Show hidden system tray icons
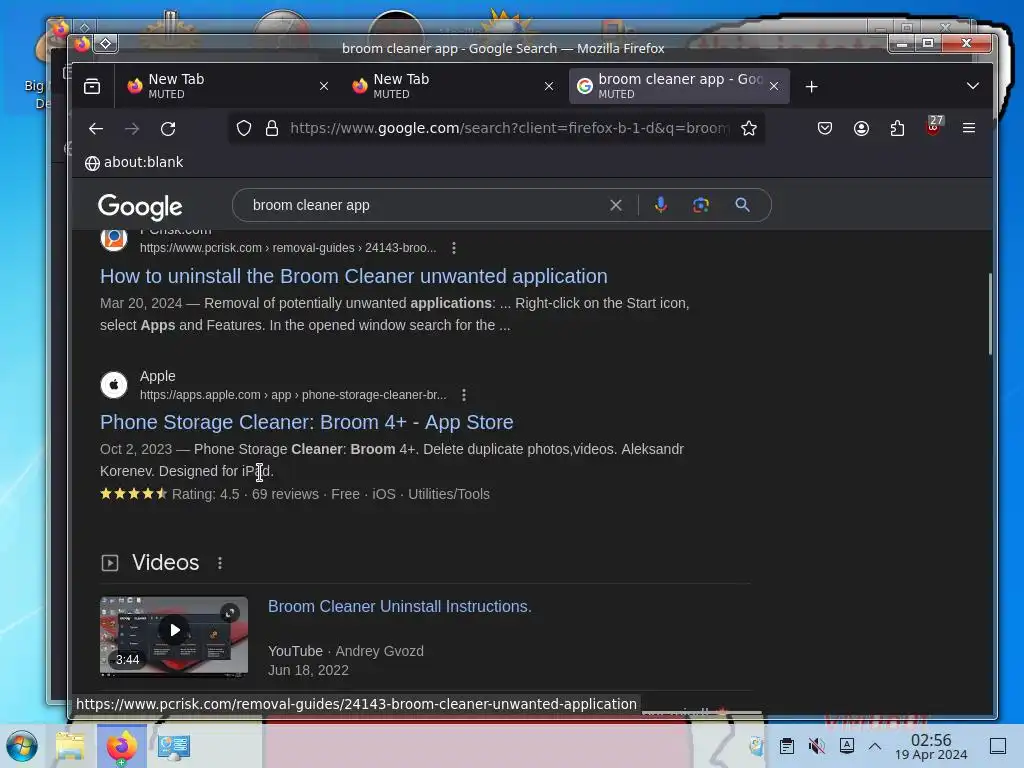Screen dimensions: 1024x768 click(875, 746)
